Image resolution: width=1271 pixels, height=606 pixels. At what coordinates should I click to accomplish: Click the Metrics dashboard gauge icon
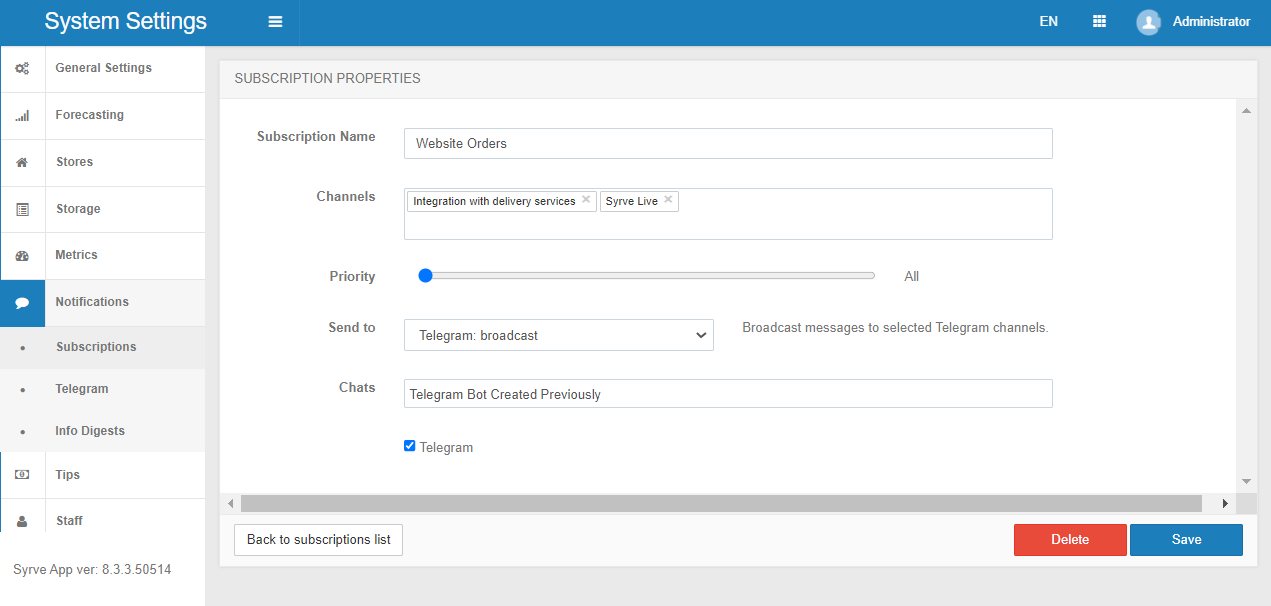pos(22,256)
